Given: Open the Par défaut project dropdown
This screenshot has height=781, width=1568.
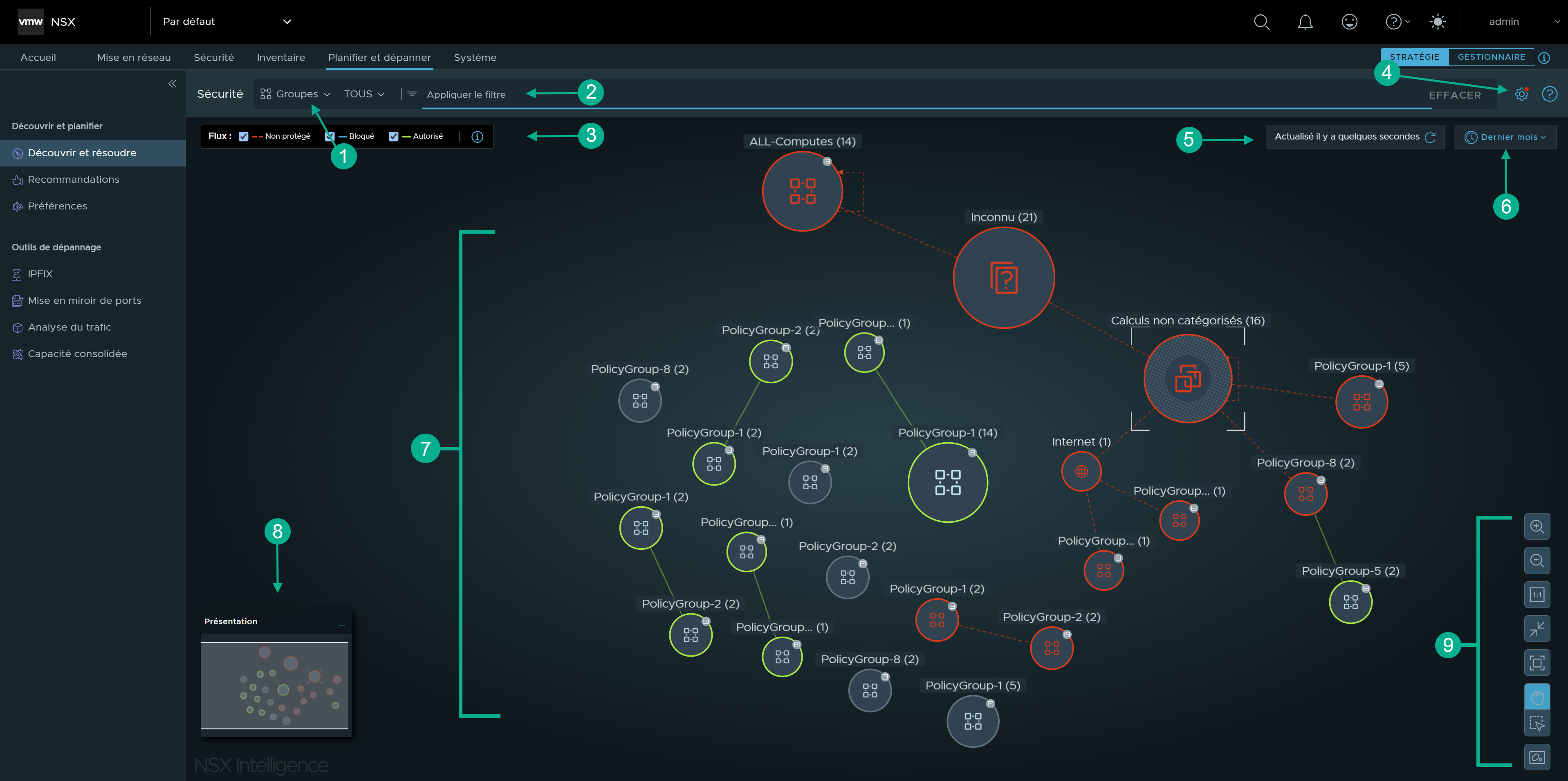Looking at the screenshot, I should click(227, 22).
